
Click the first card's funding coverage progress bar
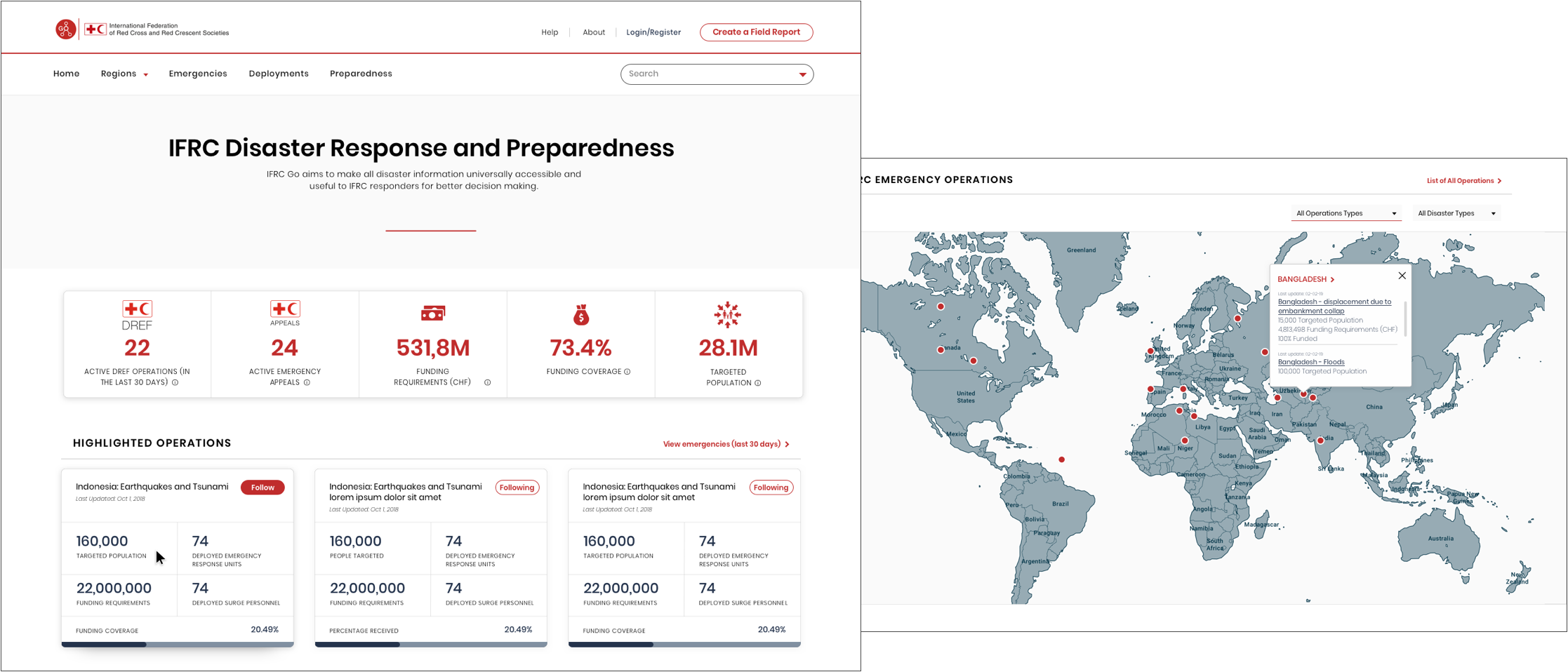178,644
